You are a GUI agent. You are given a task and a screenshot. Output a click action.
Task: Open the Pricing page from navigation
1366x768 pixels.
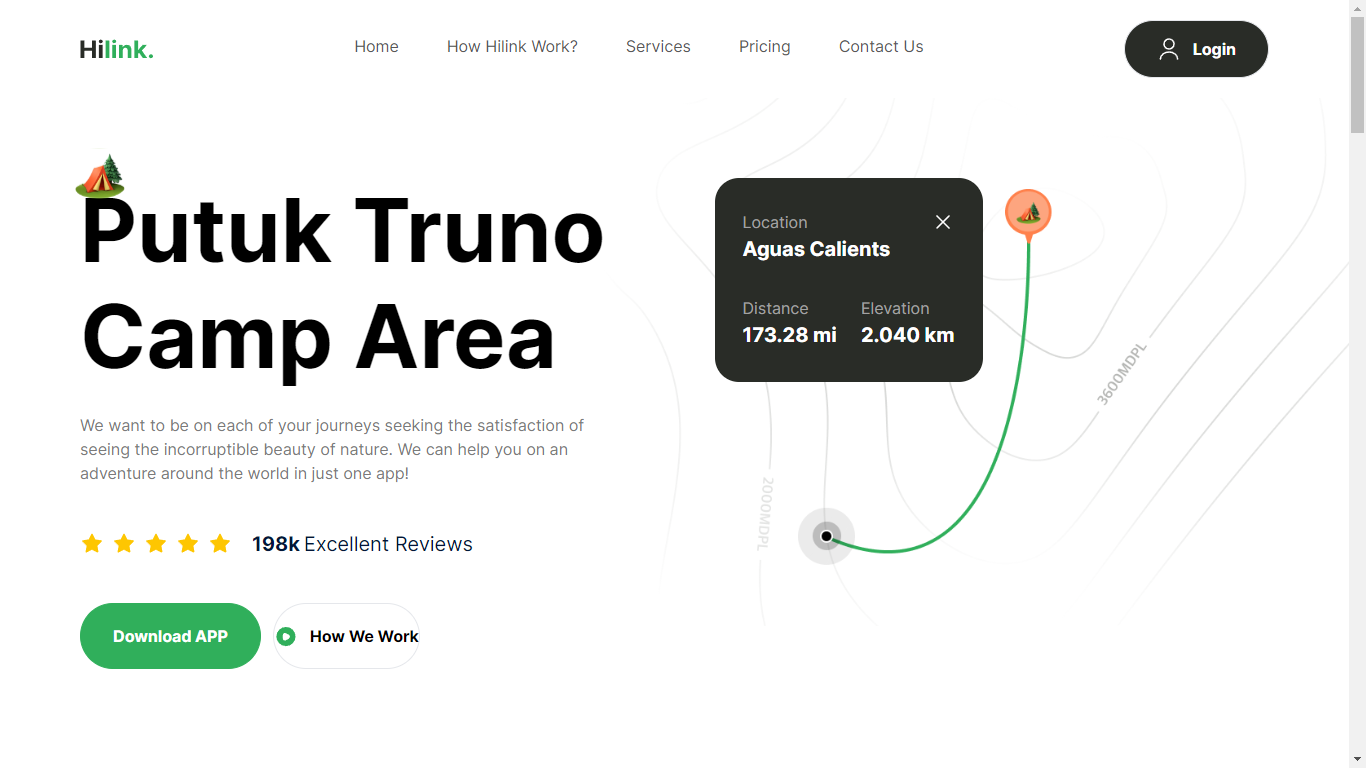(764, 46)
